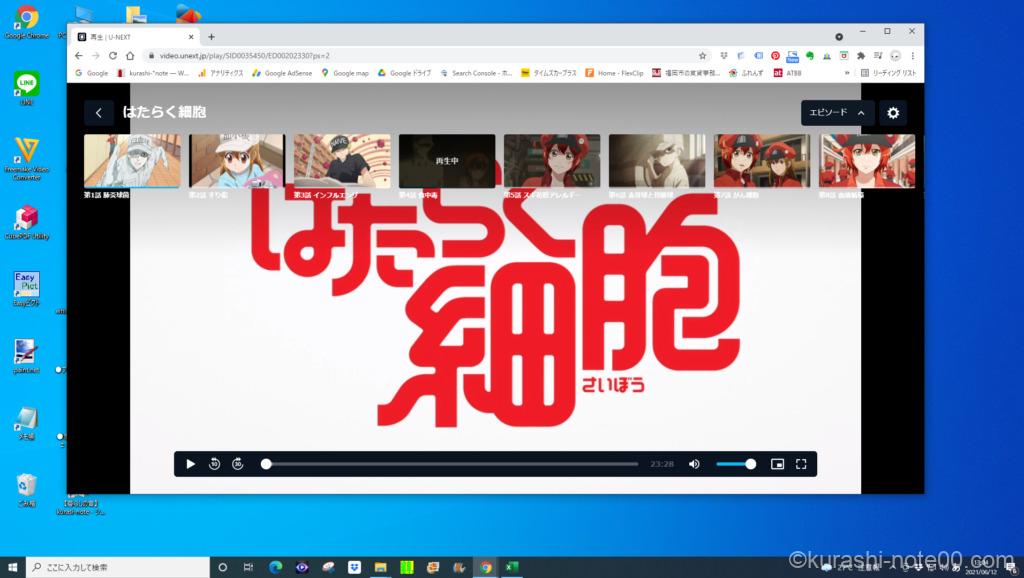Open the hidden bookmarks overflow chevron
The width and height of the screenshot is (1024, 578).
tap(847, 73)
